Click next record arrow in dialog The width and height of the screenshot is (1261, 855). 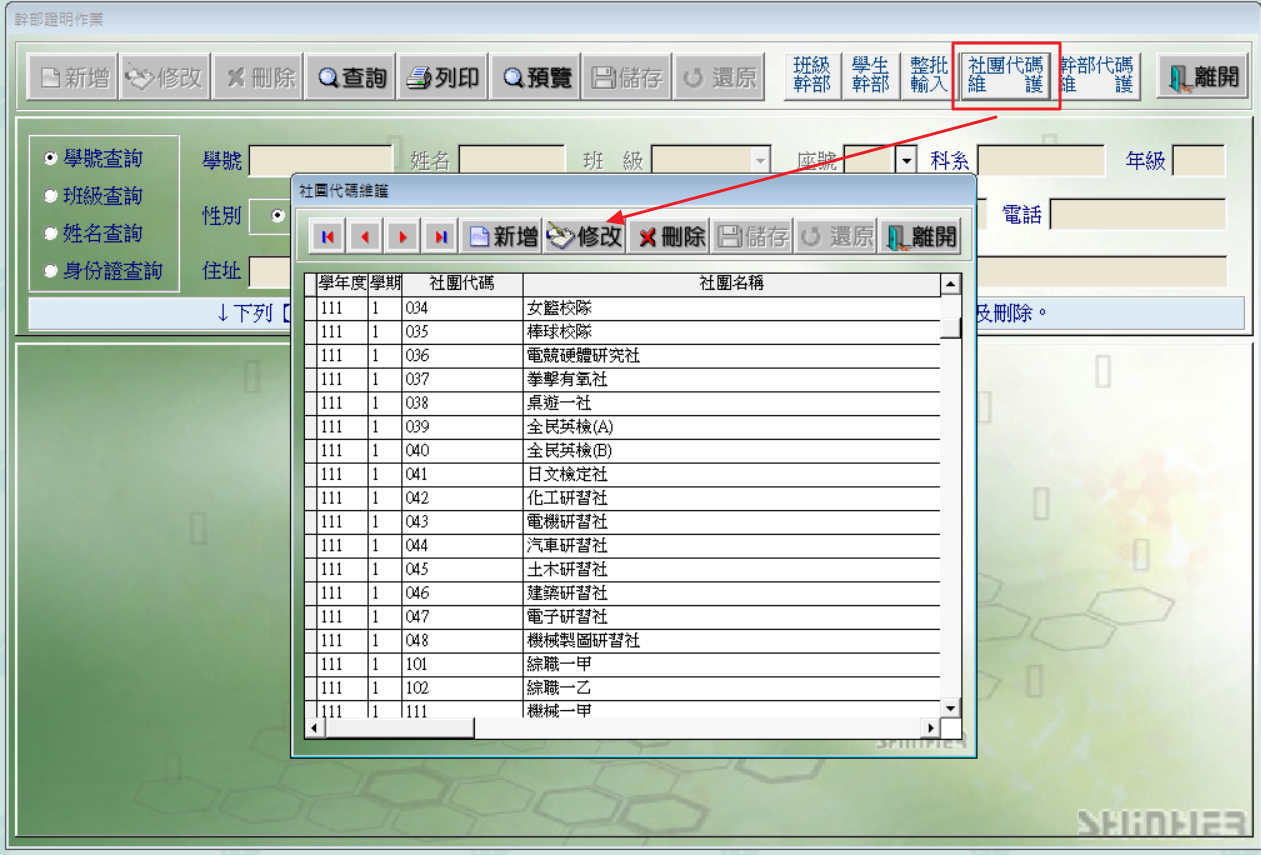coord(403,237)
